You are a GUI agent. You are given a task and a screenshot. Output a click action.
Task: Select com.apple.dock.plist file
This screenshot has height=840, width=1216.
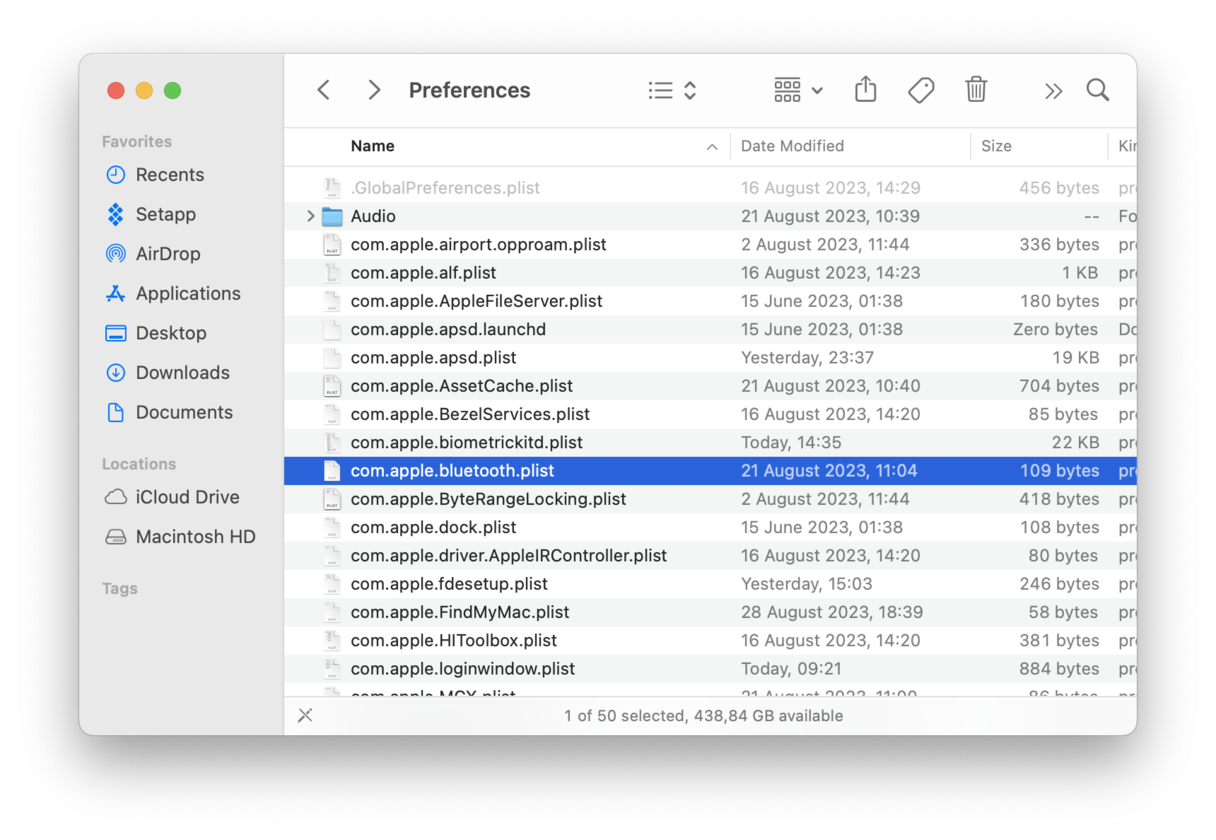click(x=433, y=527)
